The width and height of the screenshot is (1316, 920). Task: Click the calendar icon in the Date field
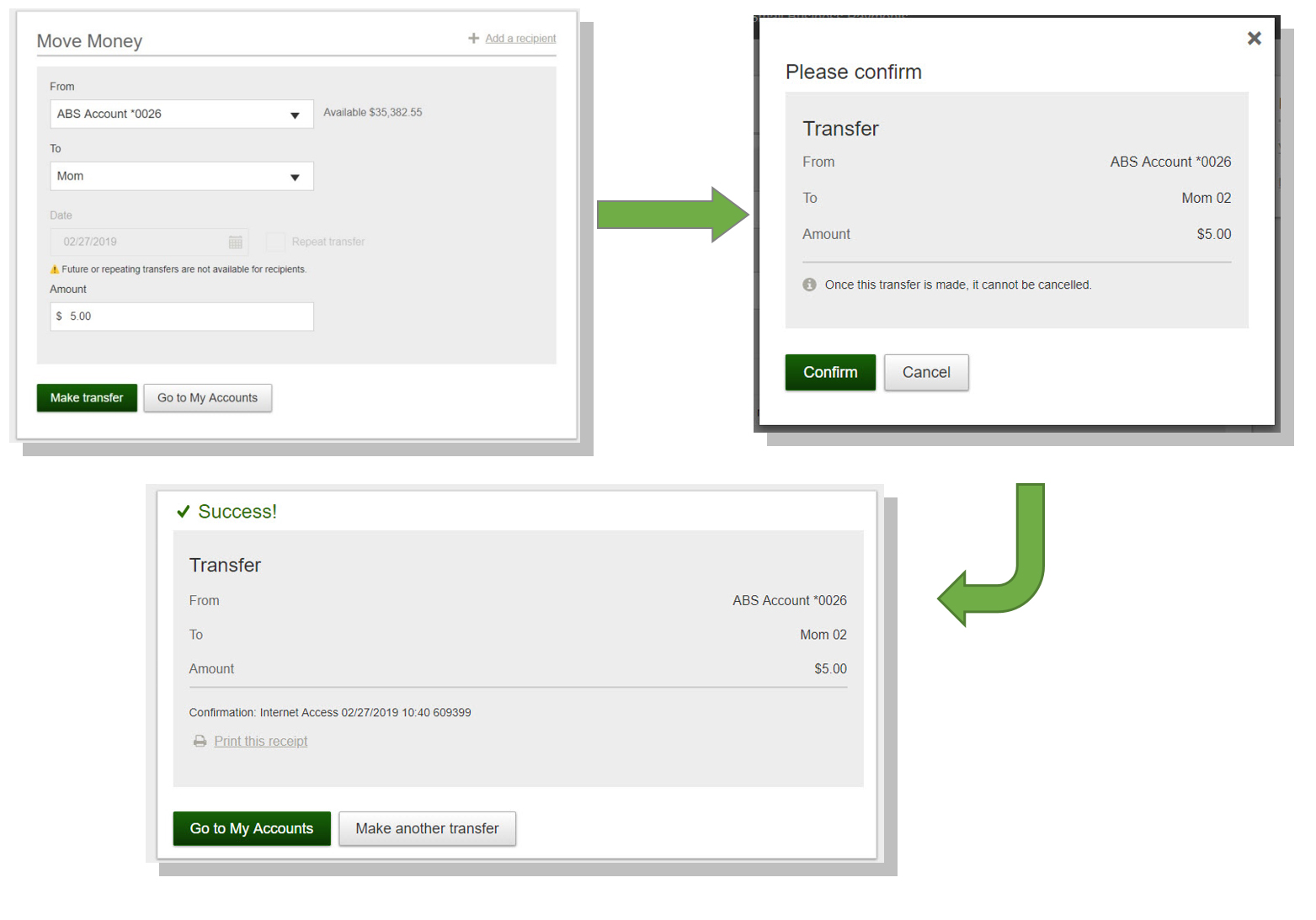(x=236, y=242)
